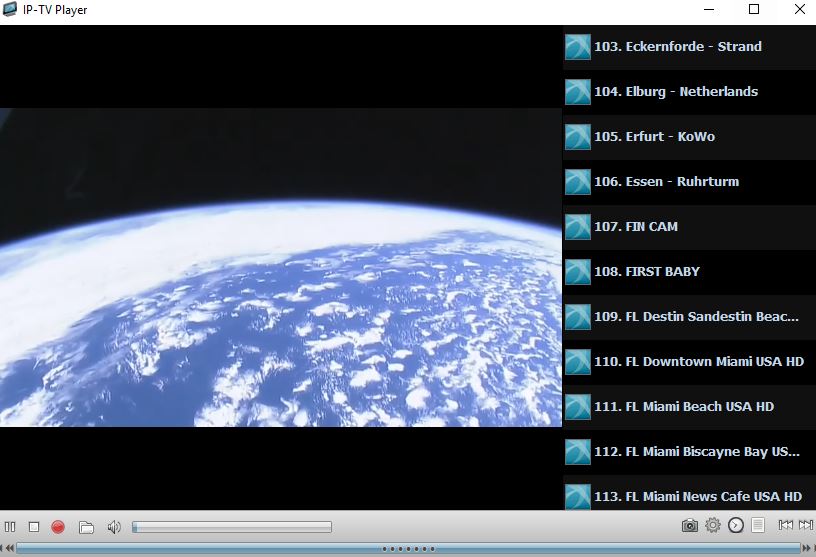Click the logo icon of FL Miami Beach channel
This screenshot has width=816, height=557.
click(x=578, y=407)
